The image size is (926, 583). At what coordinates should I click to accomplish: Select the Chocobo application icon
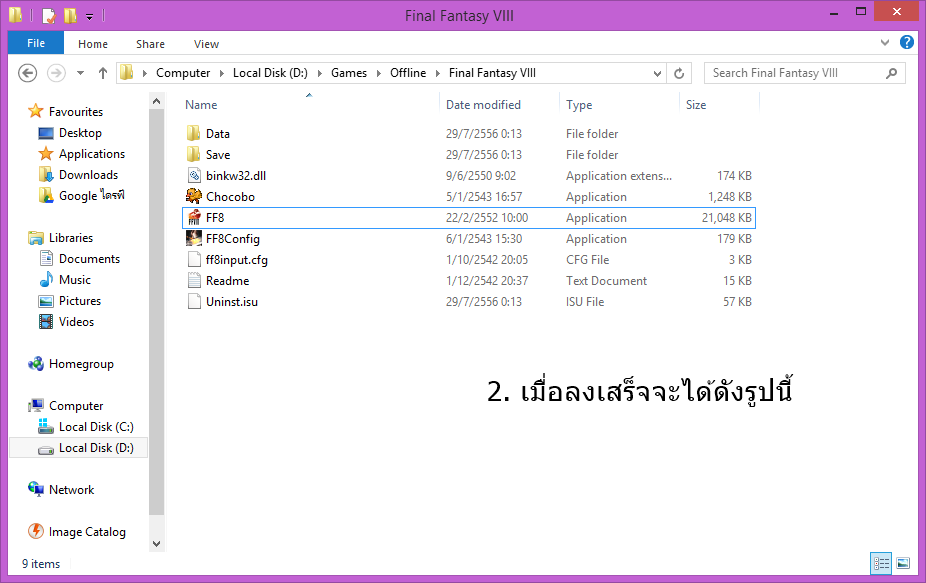[x=194, y=196]
